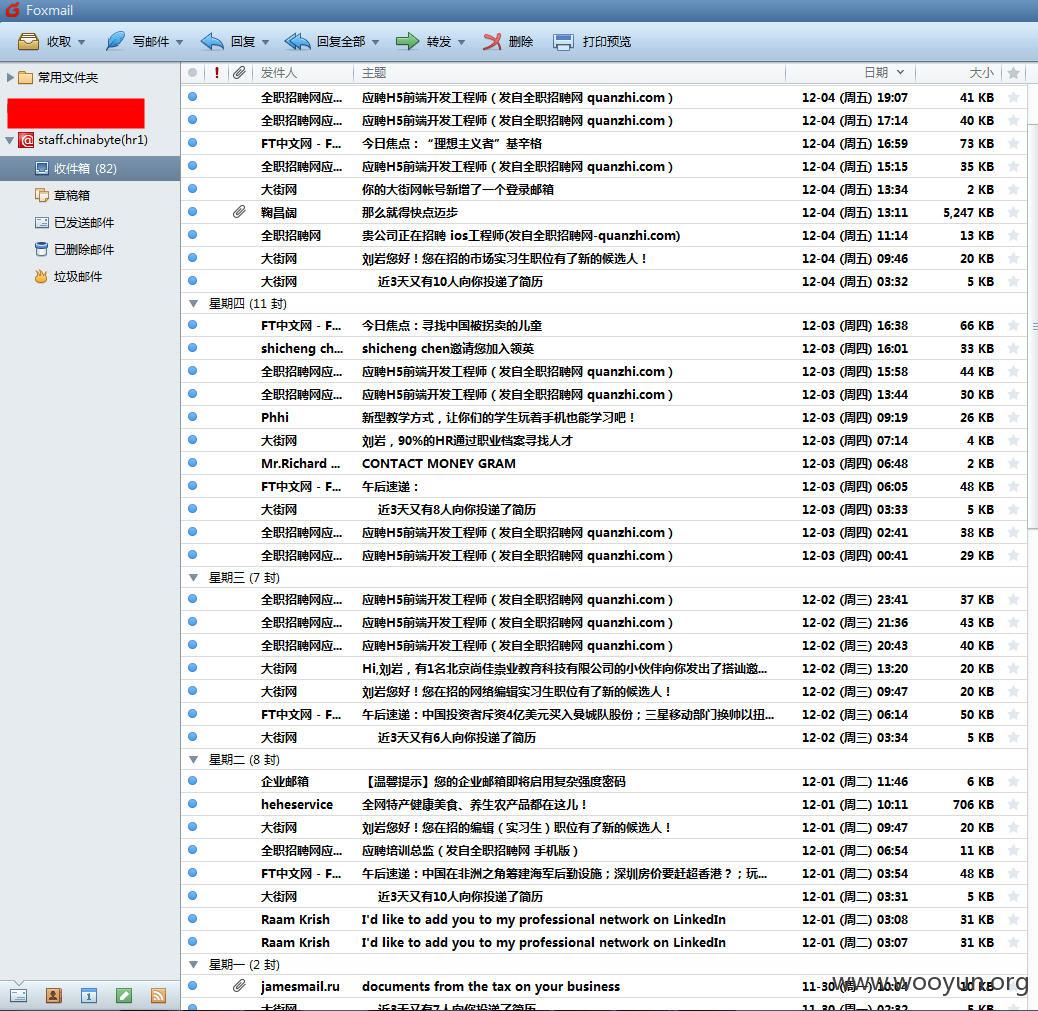Viewport: 1038px width, 1011px height.
Task: Collapse the 星期一 (2 封) group
Action: [193, 965]
